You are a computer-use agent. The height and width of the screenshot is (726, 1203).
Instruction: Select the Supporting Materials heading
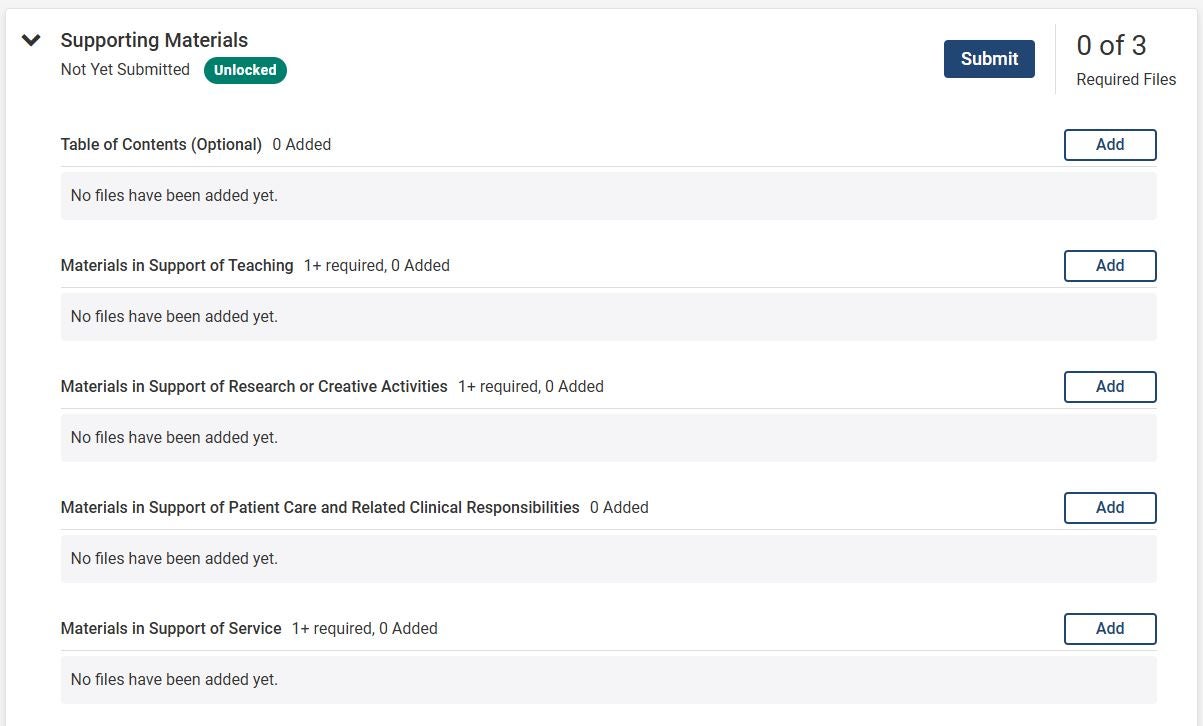tap(154, 40)
